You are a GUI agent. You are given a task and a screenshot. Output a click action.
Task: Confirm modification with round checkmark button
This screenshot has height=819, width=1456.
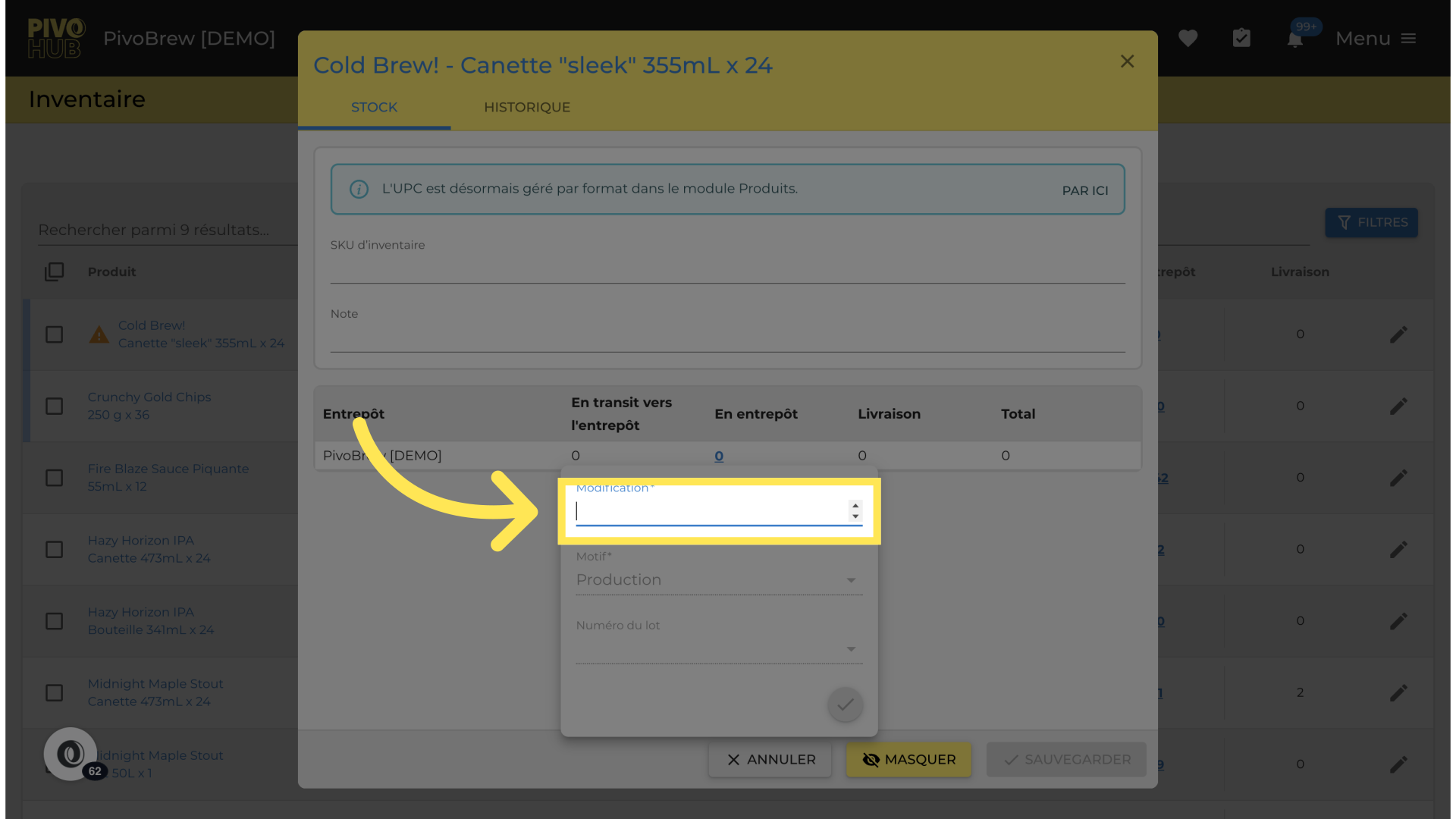click(x=845, y=705)
